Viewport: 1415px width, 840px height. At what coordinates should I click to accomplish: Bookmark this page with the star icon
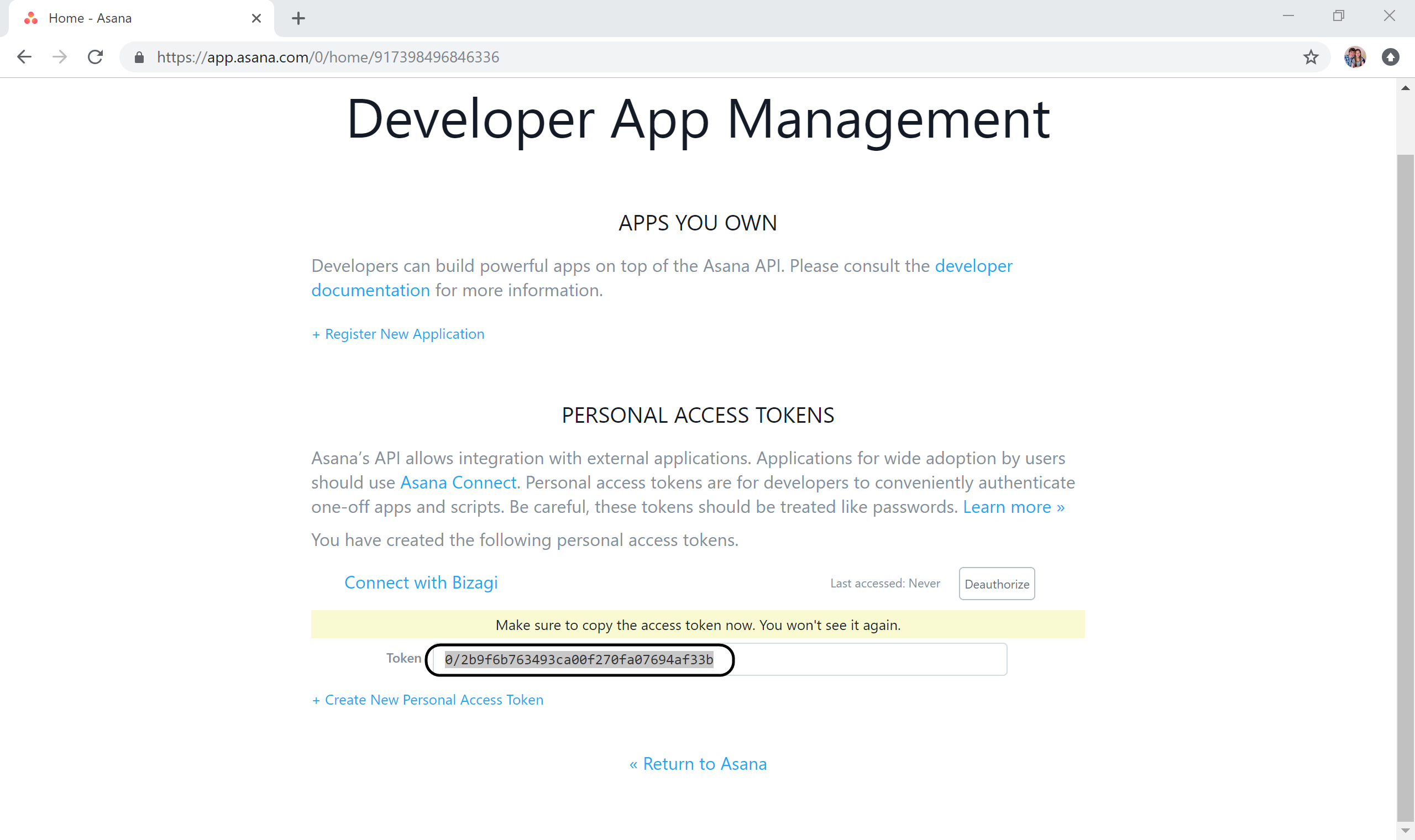tap(1311, 57)
